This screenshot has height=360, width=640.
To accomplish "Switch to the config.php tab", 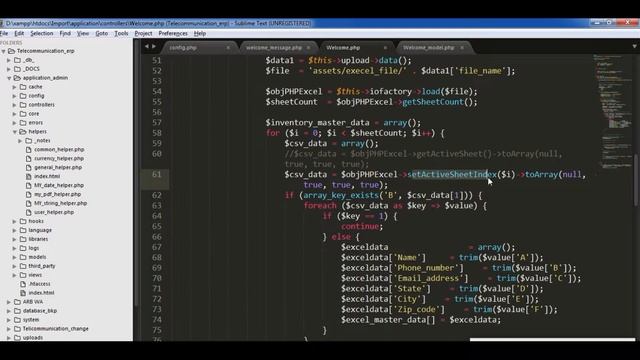I will pyautogui.click(x=183, y=48).
